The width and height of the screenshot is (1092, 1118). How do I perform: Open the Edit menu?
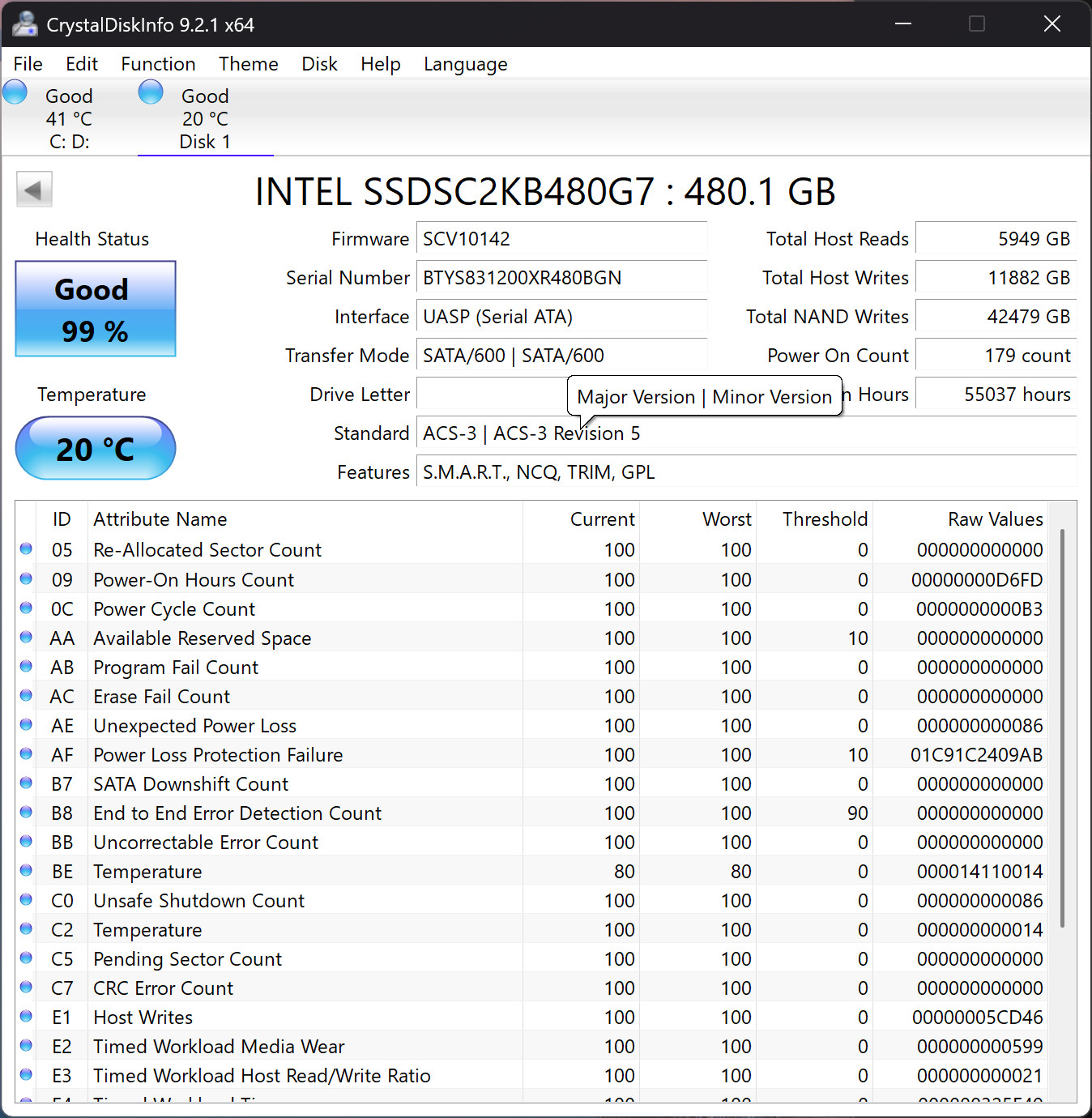point(82,64)
